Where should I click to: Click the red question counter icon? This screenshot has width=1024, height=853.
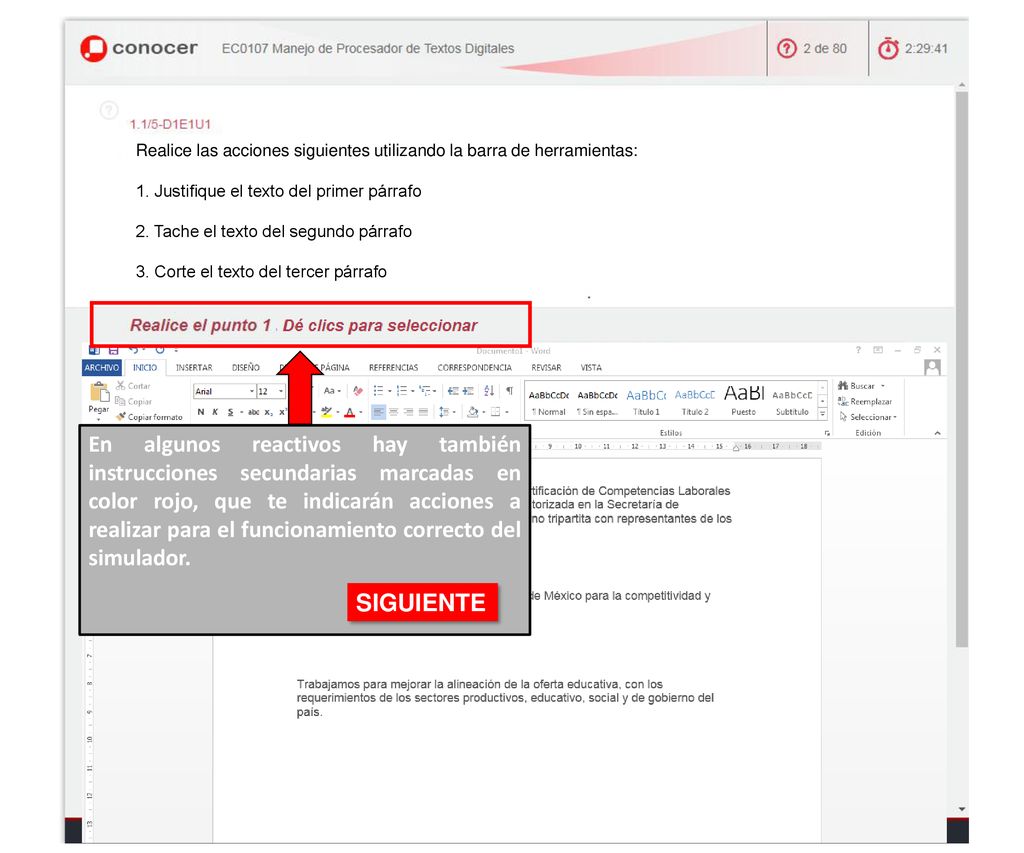click(x=786, y=48)
